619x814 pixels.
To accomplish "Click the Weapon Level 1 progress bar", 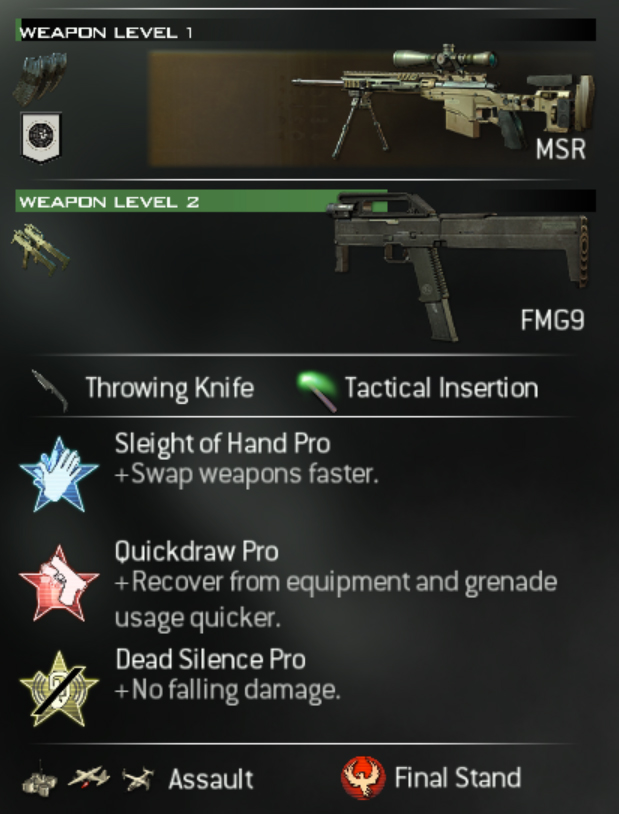I will 306,30.
